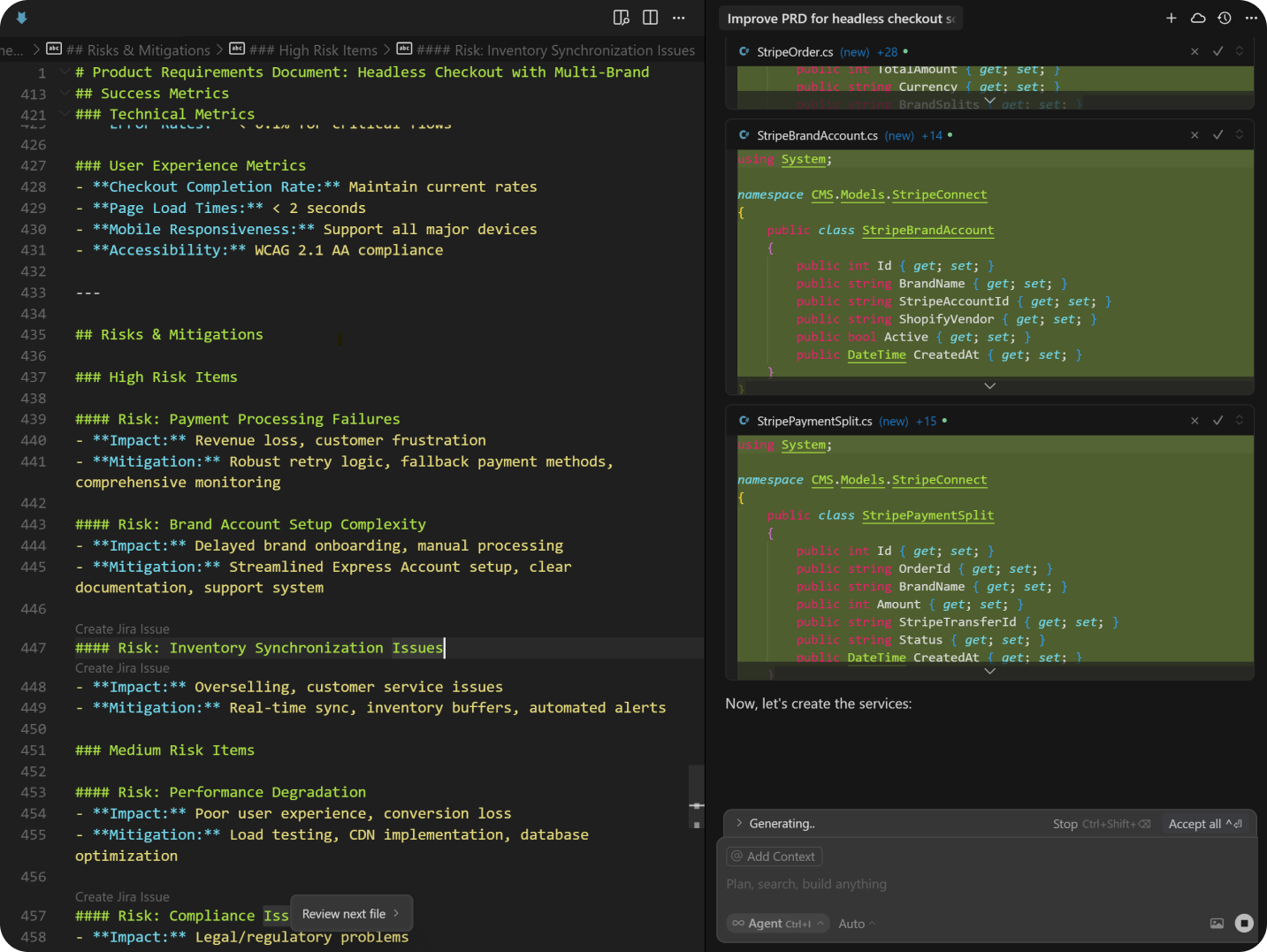Start a new chat with plus icon
The image size is (1267, 952).
click(1171, 18)
